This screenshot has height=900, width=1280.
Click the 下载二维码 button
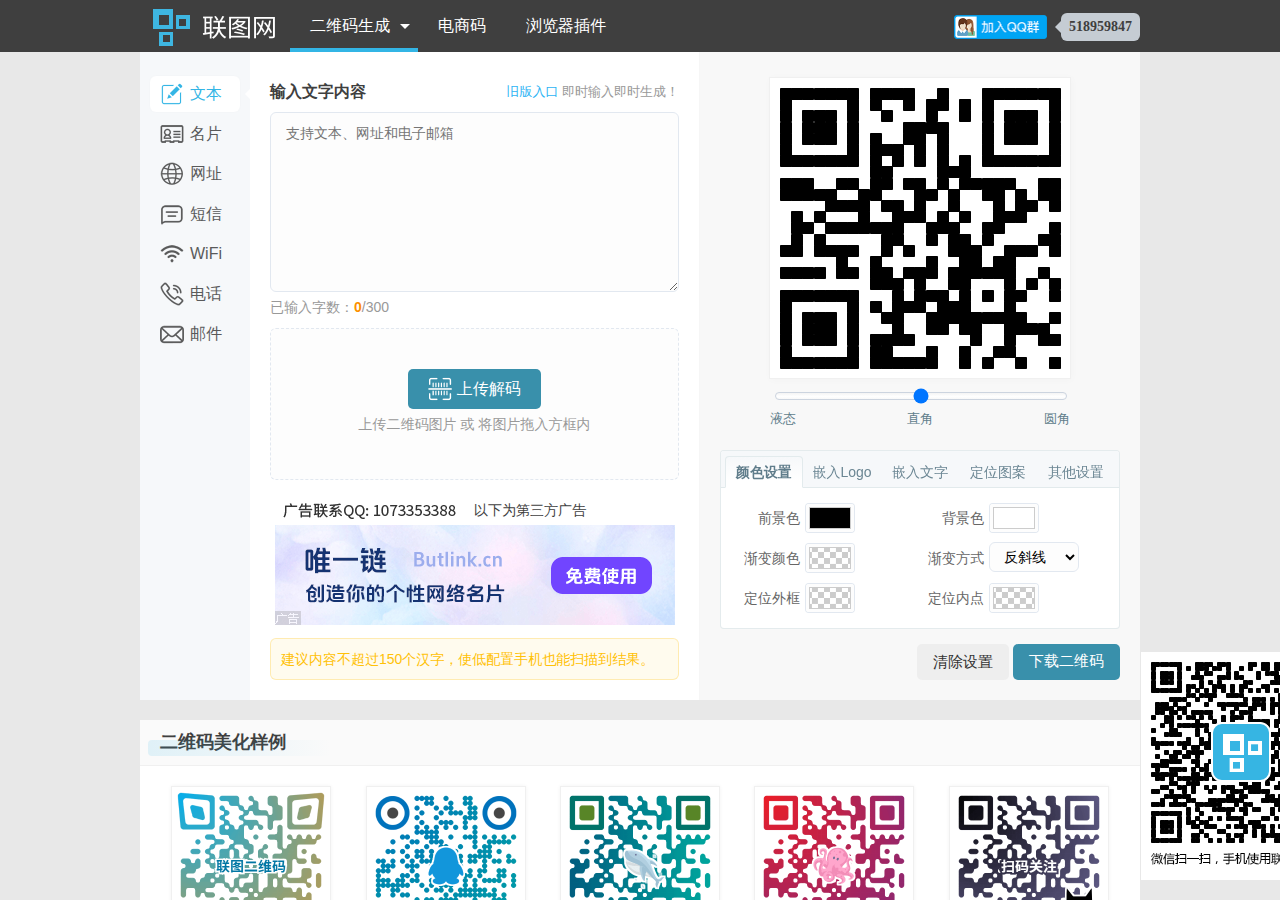(x=1066, y=662)
